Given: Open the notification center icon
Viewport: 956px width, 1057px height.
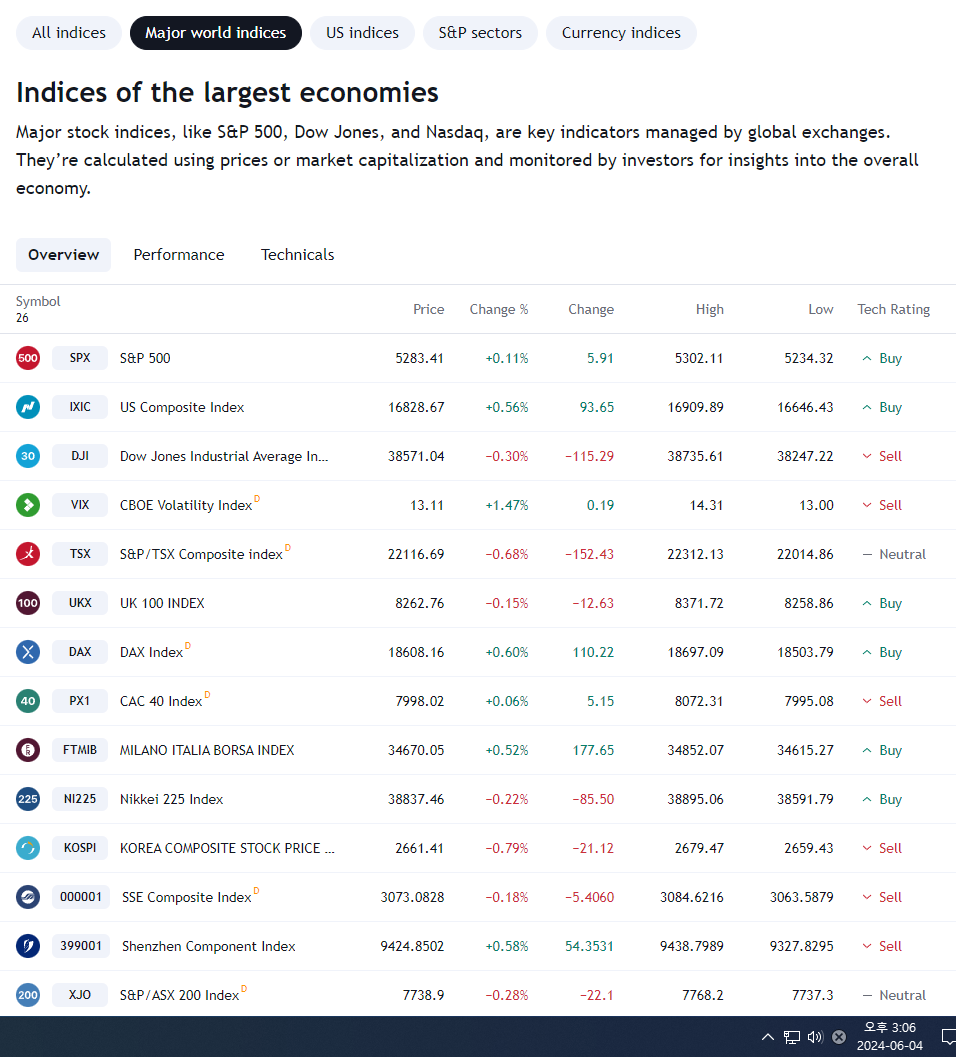Looking at the screenshot, I should tap(948, 1037).
